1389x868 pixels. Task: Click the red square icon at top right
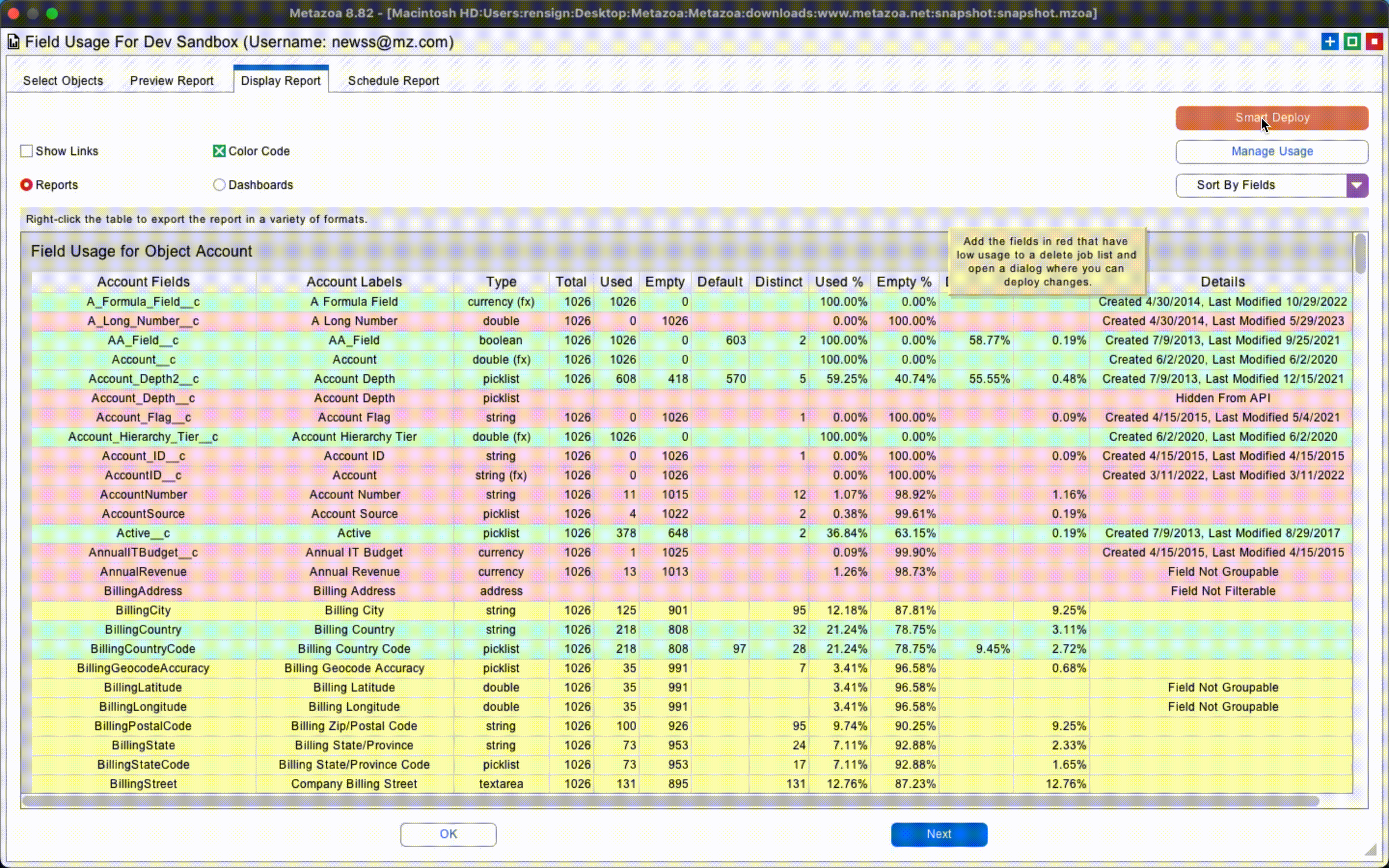pyautogui.click(x=1374, y=42)
